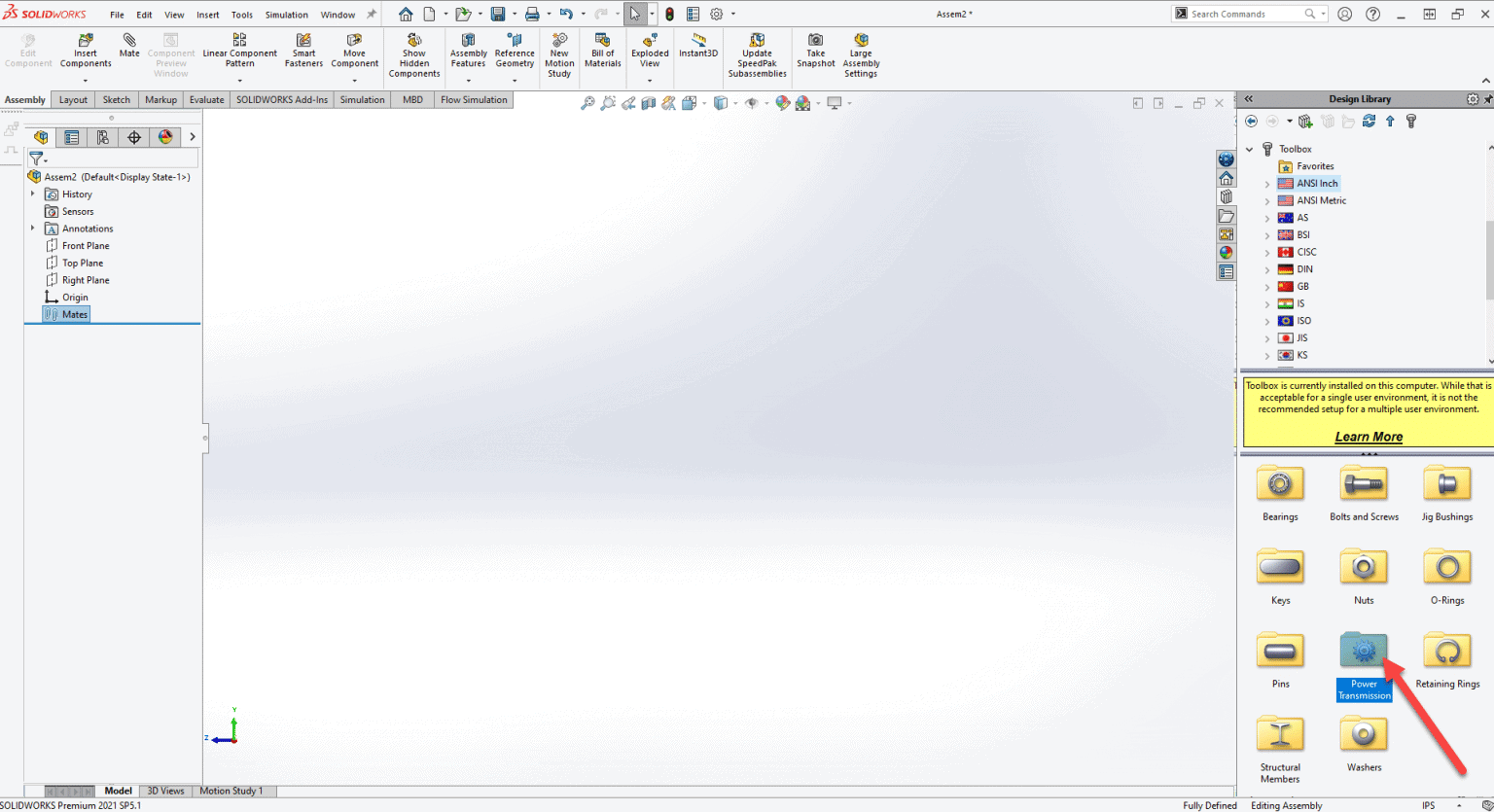Expand the ANSI Metric node
Image resolution: width=1494 pixels, height=812 pixels.
1266,200
